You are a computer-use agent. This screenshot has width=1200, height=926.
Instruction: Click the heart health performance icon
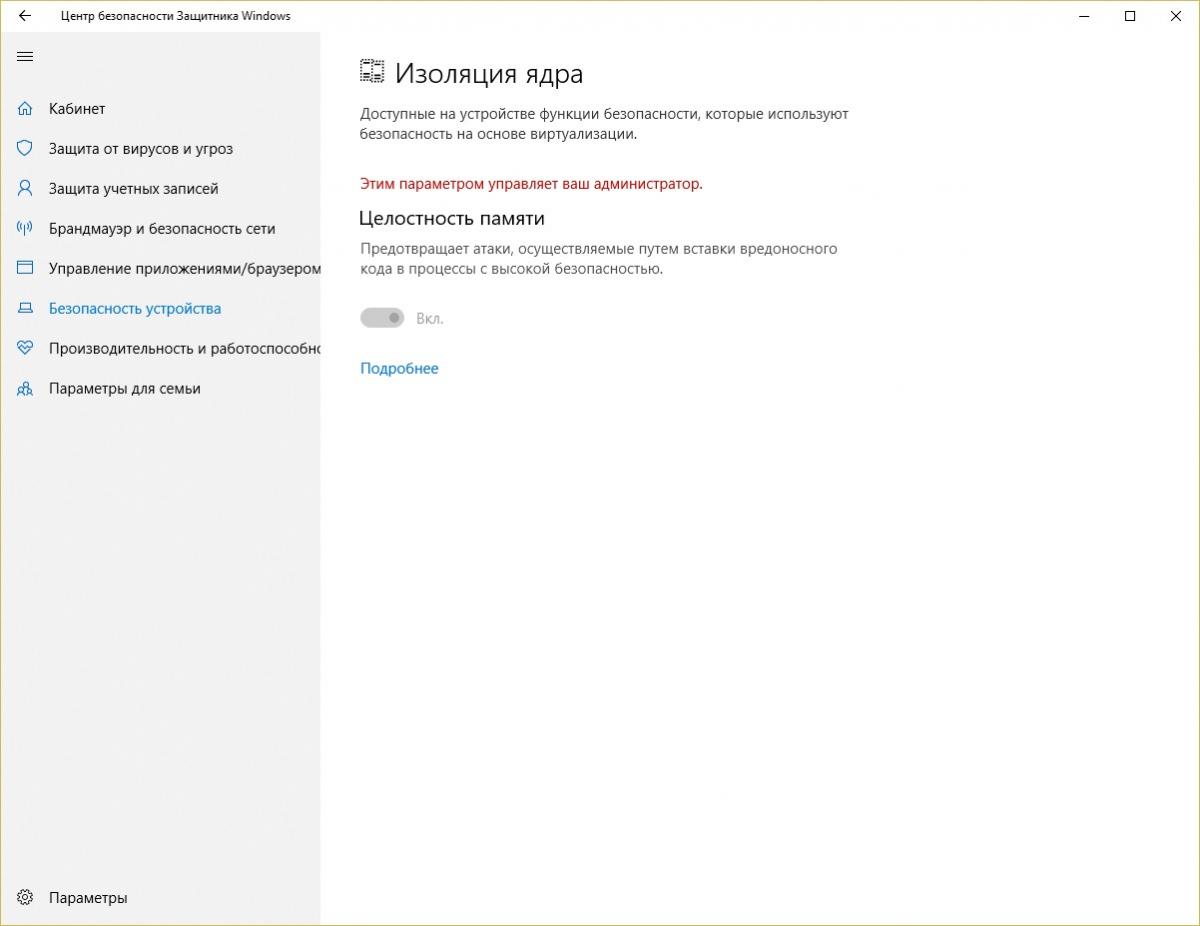(25, 348)
